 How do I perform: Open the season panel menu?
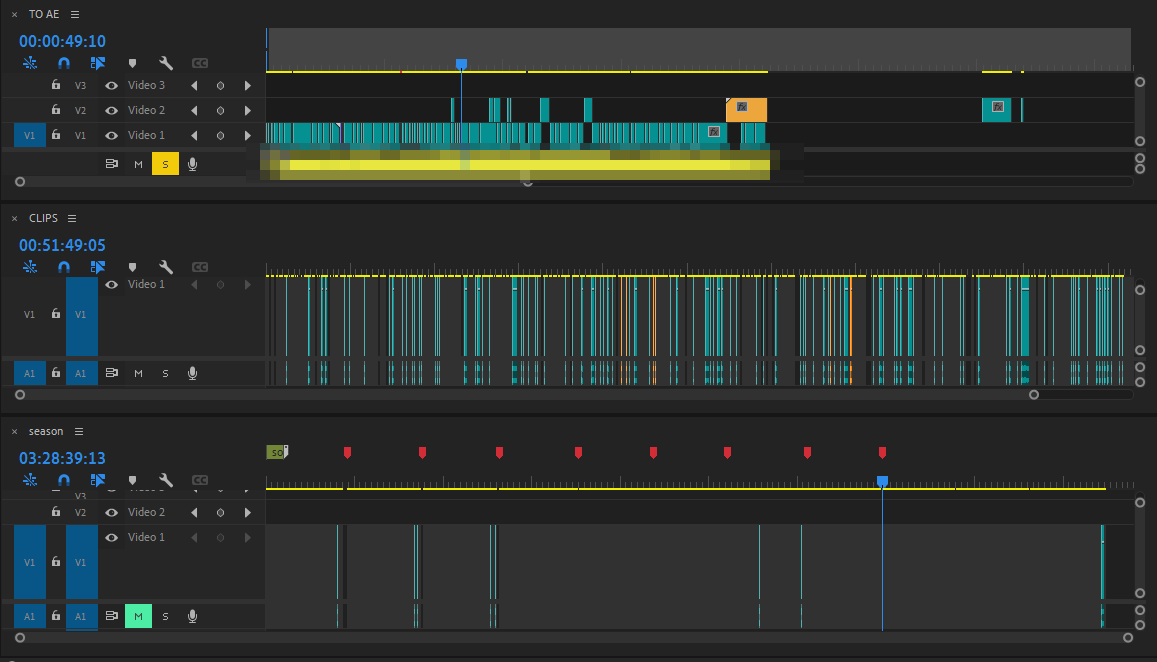(79, 432)
